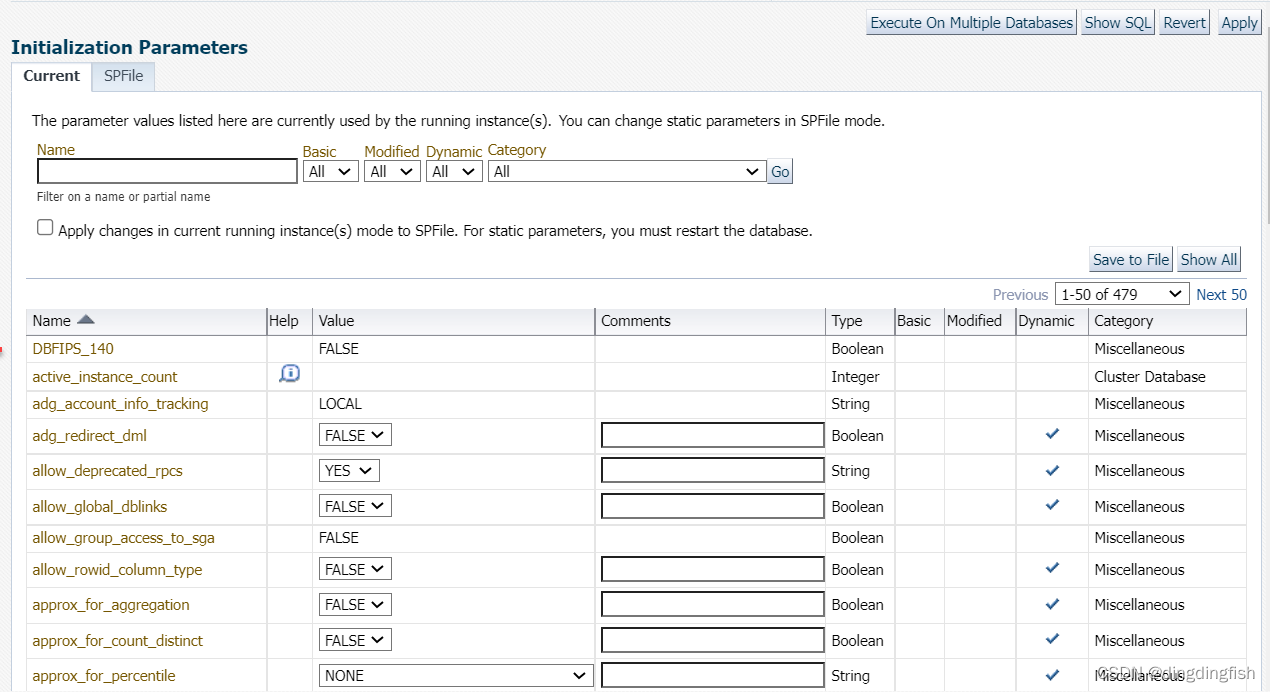Expand the Category filter dropdown
1270x692 pixels.
click(627, 171)
